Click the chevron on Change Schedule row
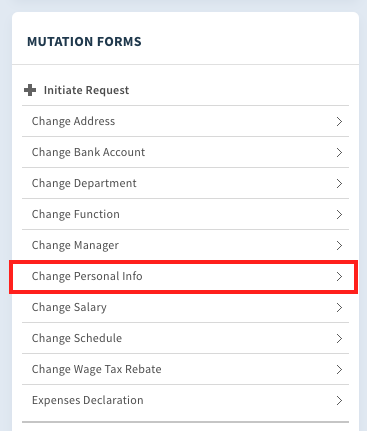The height and width of the screenshot is (431, 367). pos(339,338)
